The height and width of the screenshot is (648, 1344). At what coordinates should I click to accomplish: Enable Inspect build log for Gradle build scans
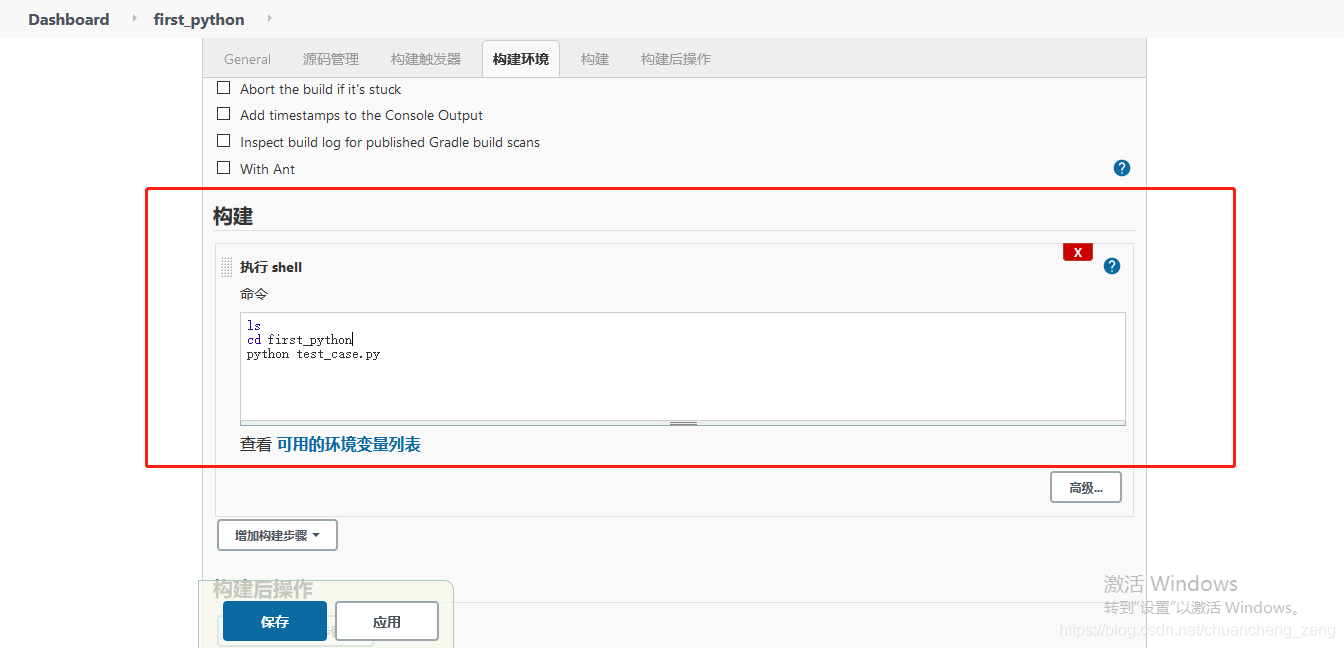(223, 141)
